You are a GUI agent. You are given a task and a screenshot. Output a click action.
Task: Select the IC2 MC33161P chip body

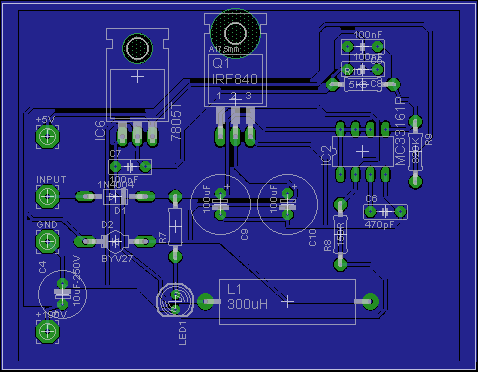coord(363,152)
